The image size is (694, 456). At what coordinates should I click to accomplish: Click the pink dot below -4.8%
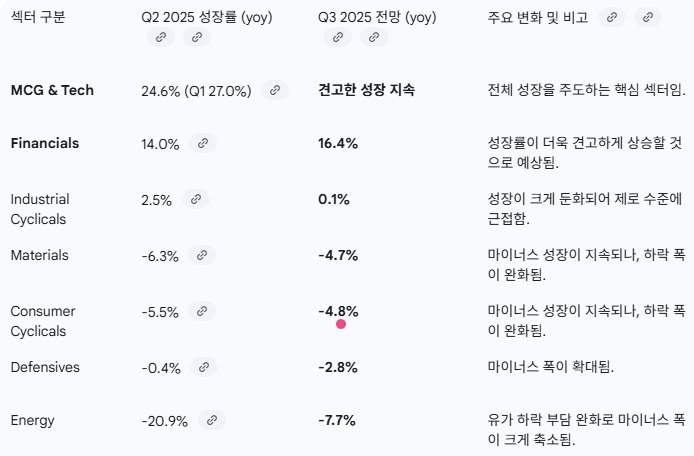[x=341, y=324]
